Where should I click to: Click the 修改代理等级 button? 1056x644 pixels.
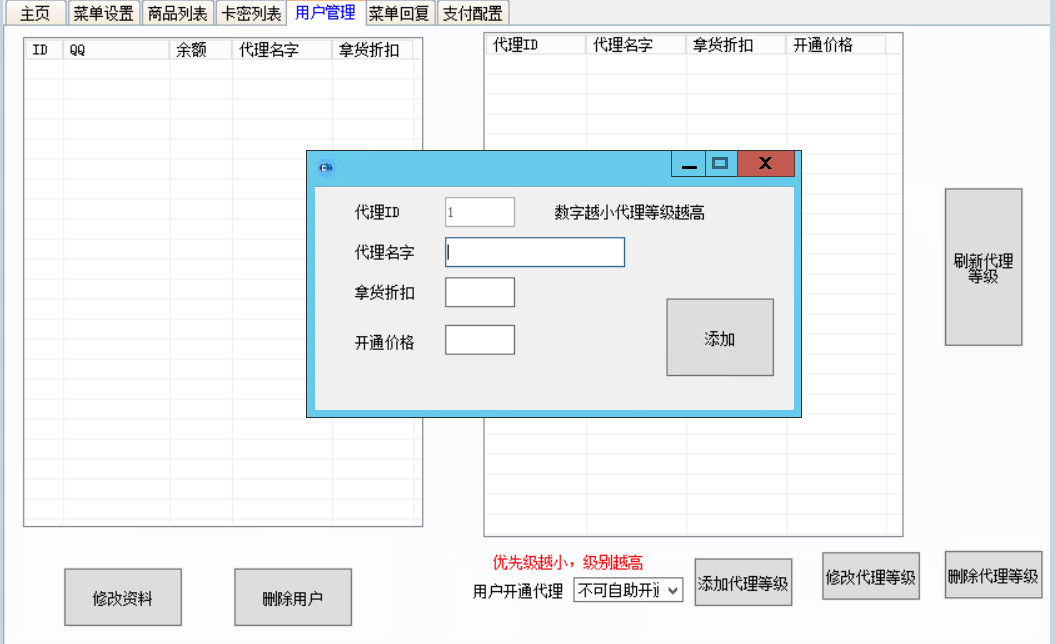871,577
